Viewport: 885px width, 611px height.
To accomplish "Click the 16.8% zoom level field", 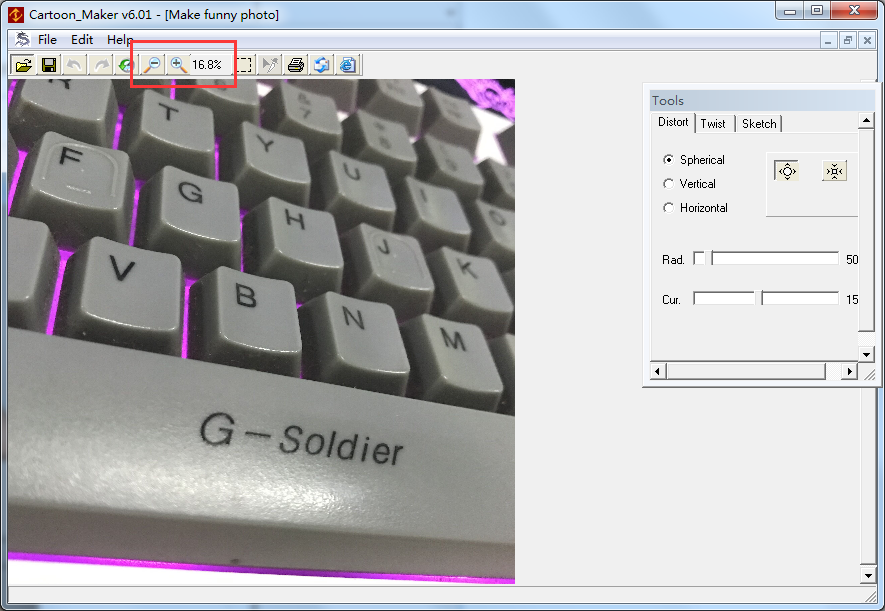I will coord(207,65).
